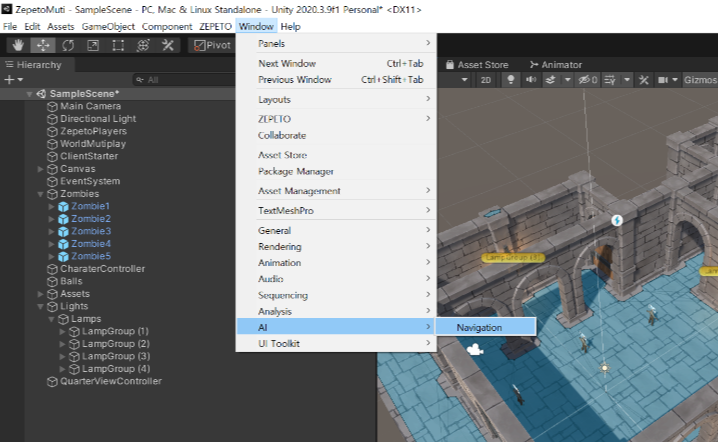
Task: Select the combined Transform tool
Action: coord(143,45)
